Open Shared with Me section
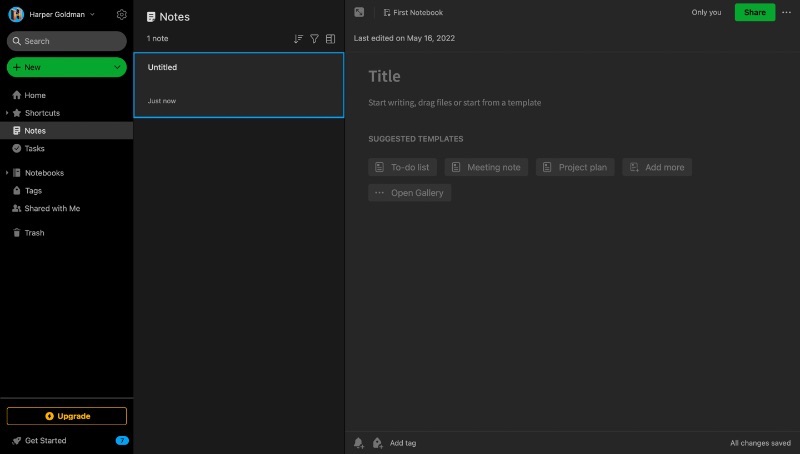 click(52, 209)
